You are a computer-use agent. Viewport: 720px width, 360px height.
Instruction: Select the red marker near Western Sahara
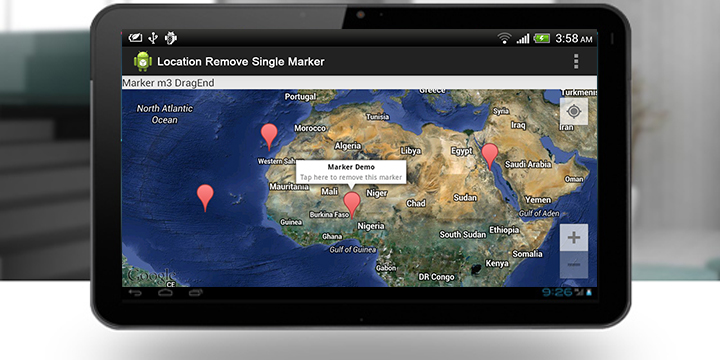pos(269,136)
